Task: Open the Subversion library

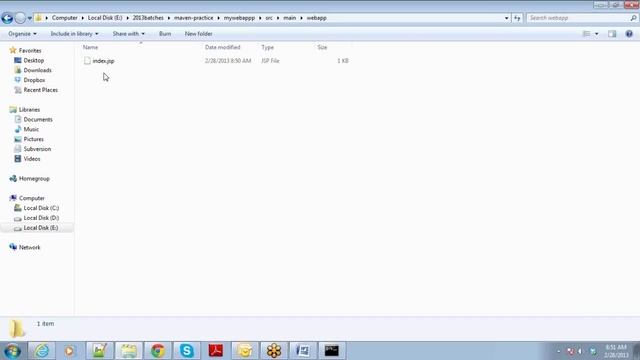Action: [x=37, y=149]
